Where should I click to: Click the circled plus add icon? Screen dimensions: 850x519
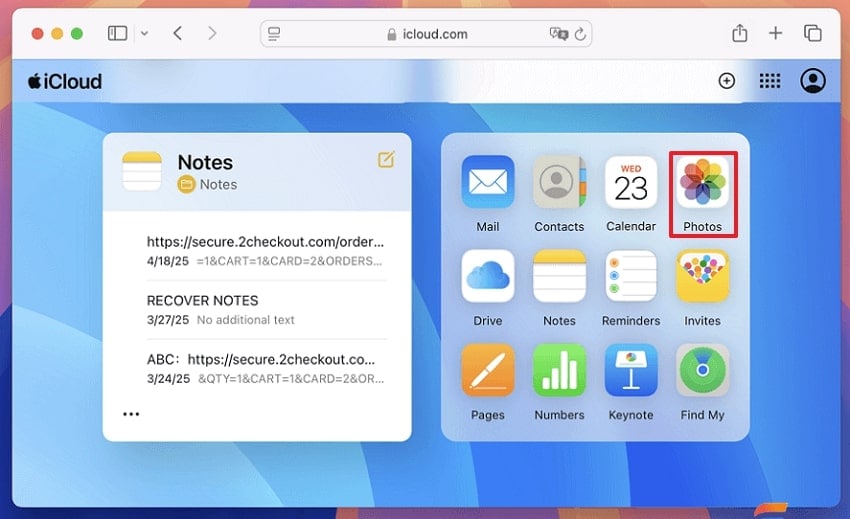point(726,81)
